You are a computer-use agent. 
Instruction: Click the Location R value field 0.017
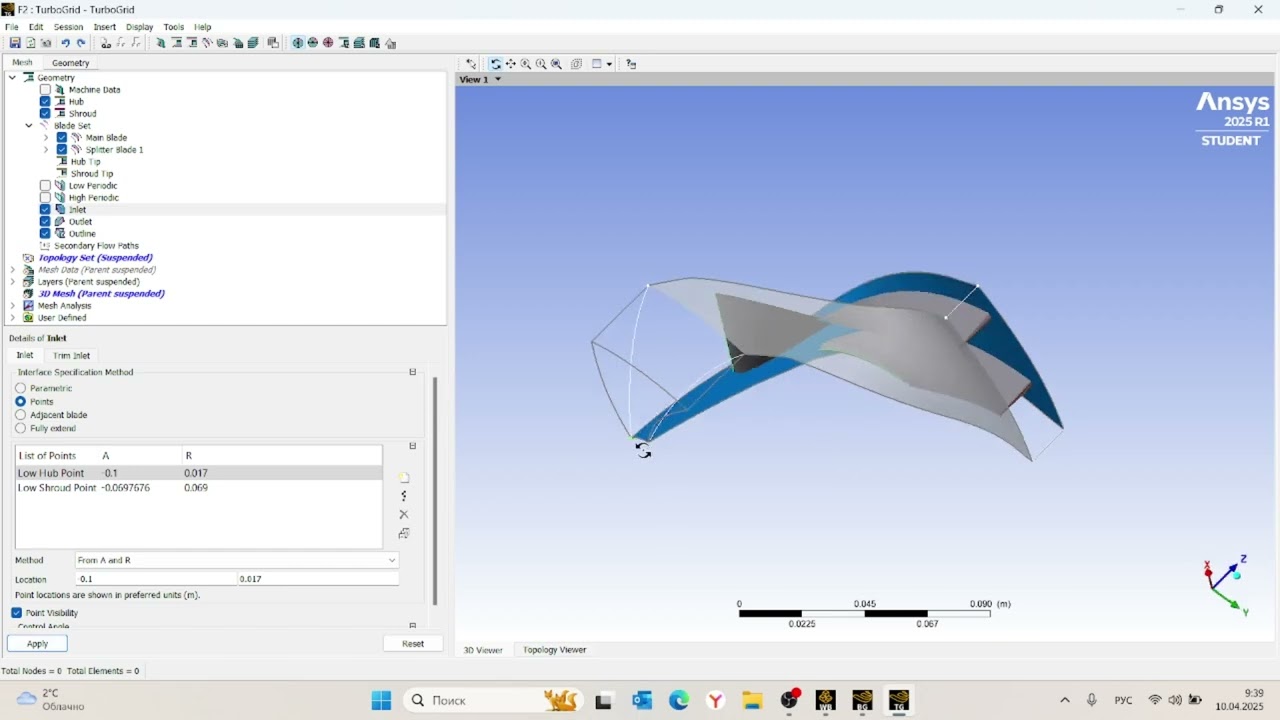tap(318, 579)
